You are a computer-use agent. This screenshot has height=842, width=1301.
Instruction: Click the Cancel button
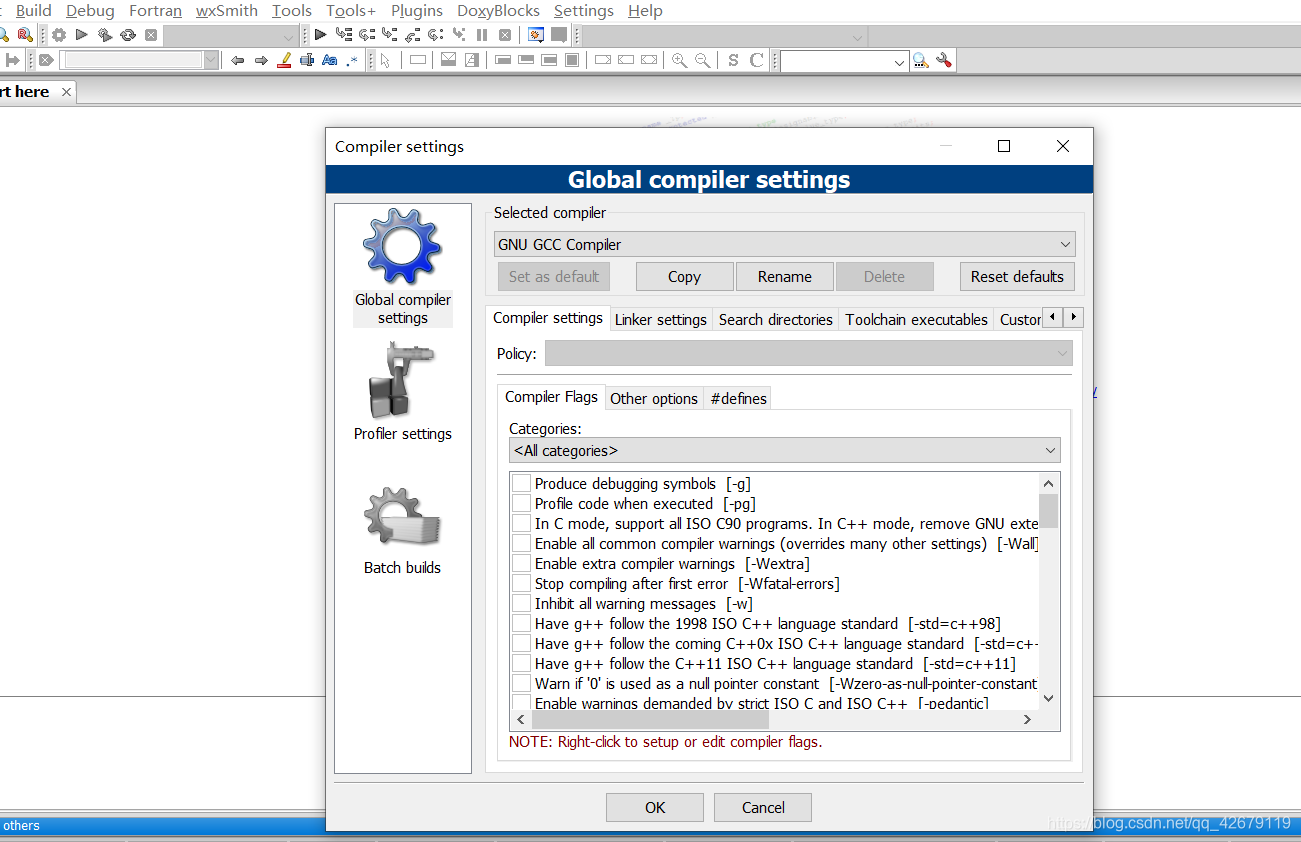pos(763,807)
